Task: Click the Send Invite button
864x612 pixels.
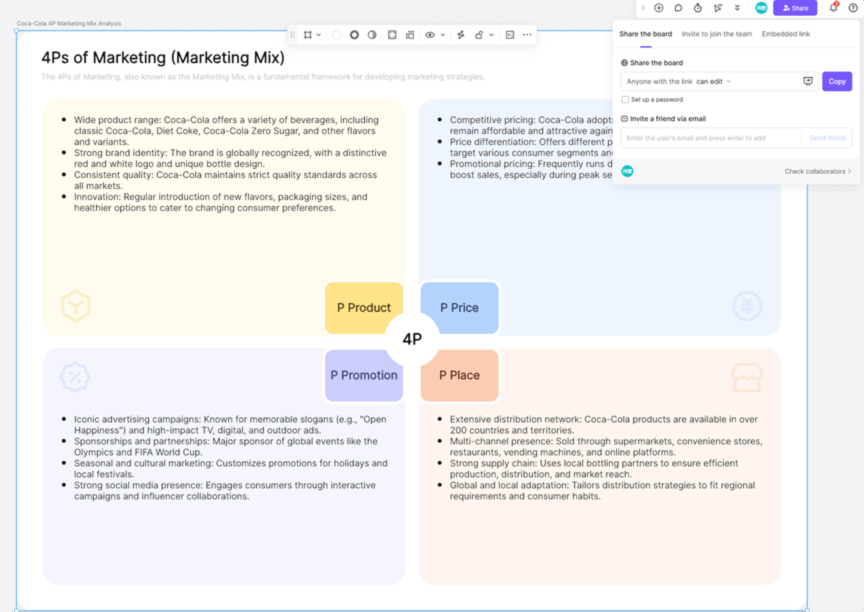Action: pyautogui.click(x=827, y=138)
